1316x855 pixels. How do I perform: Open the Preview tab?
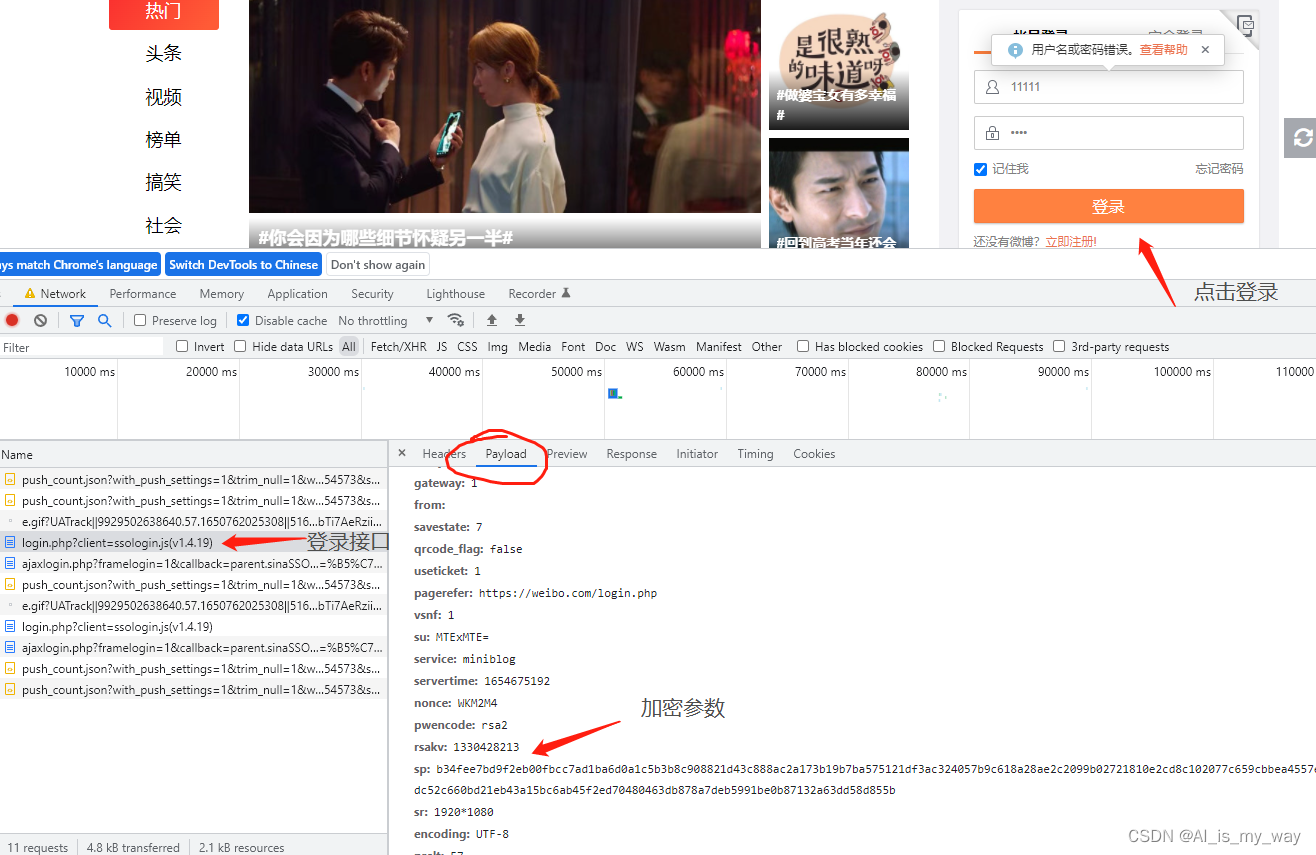(x=567, y=453)
